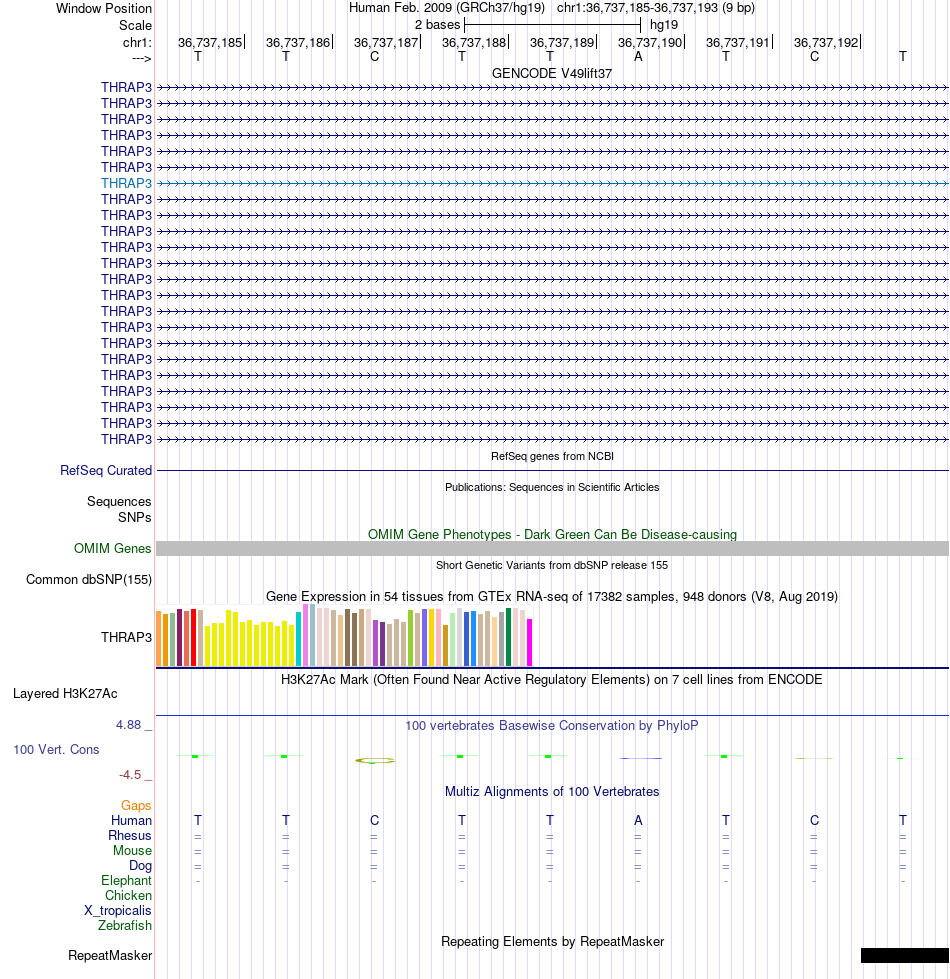This screenshot has height=979, width=950.
Task: Click base 'A' in the top sequence row
Action: click(x=638, y=56)
